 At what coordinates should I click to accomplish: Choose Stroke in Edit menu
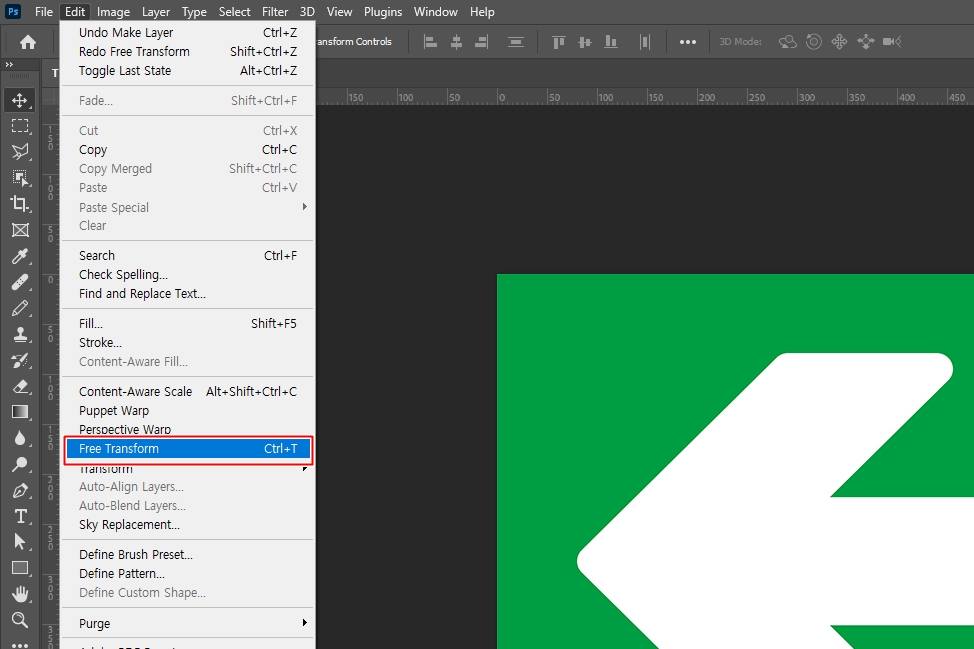(x=188, y=343)
